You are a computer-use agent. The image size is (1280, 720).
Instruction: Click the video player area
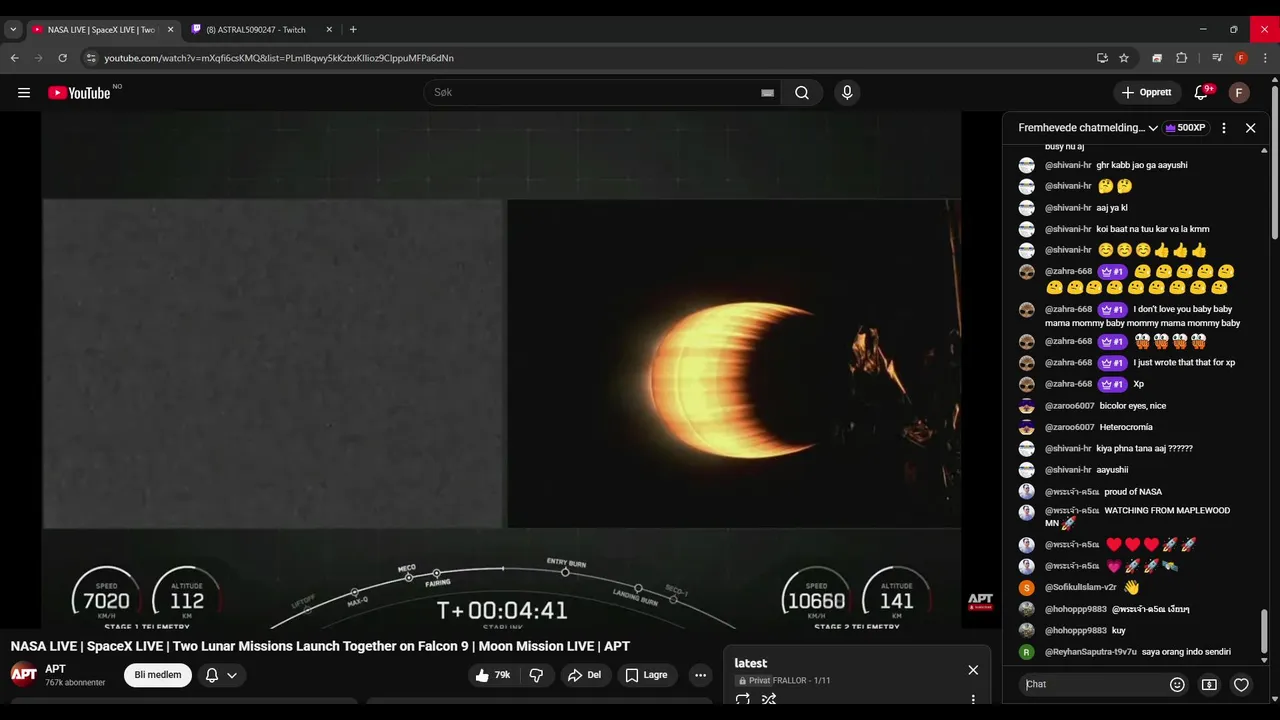pos(501,370)
